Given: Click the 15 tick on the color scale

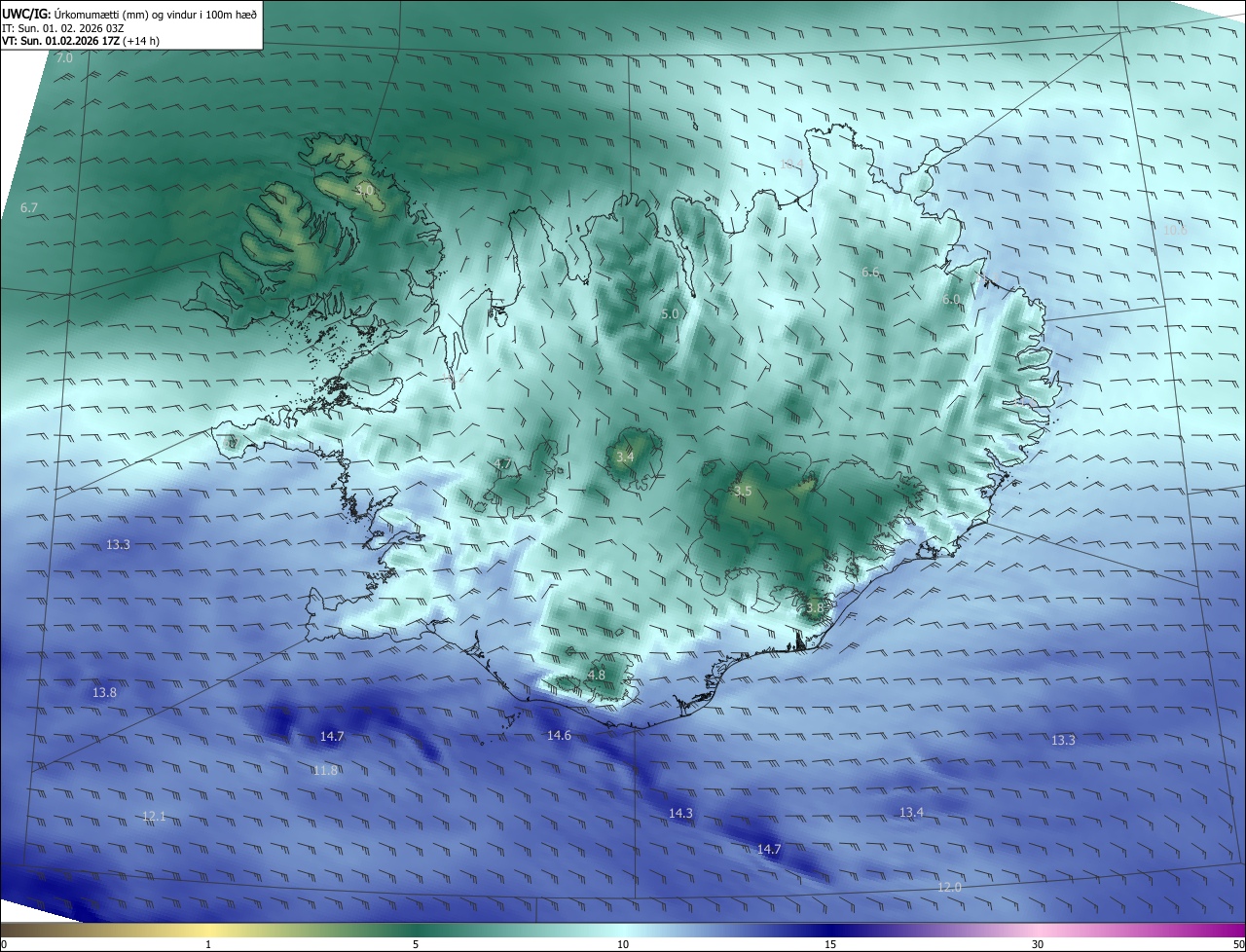Looking at the screenshot, I should point(830,945).
